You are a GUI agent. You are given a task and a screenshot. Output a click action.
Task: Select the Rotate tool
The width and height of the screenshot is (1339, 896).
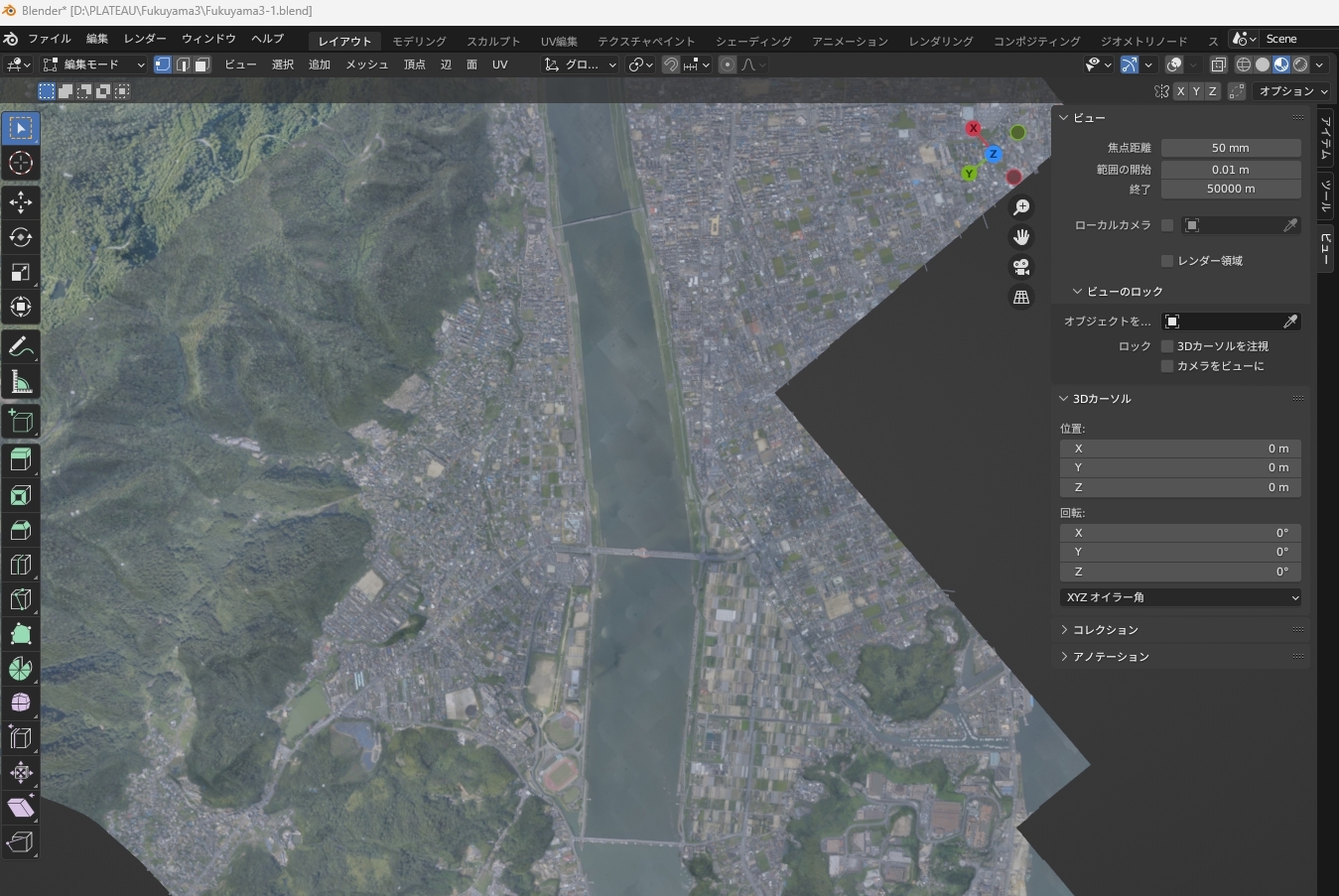pyautogui.click(x=21, y=237)
